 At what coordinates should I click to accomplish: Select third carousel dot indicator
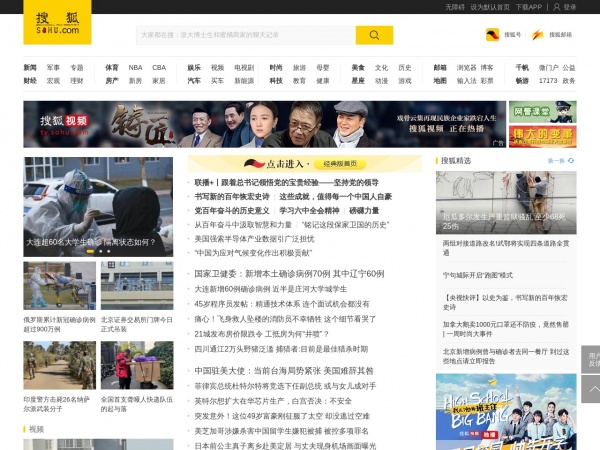tap(109, 251)
